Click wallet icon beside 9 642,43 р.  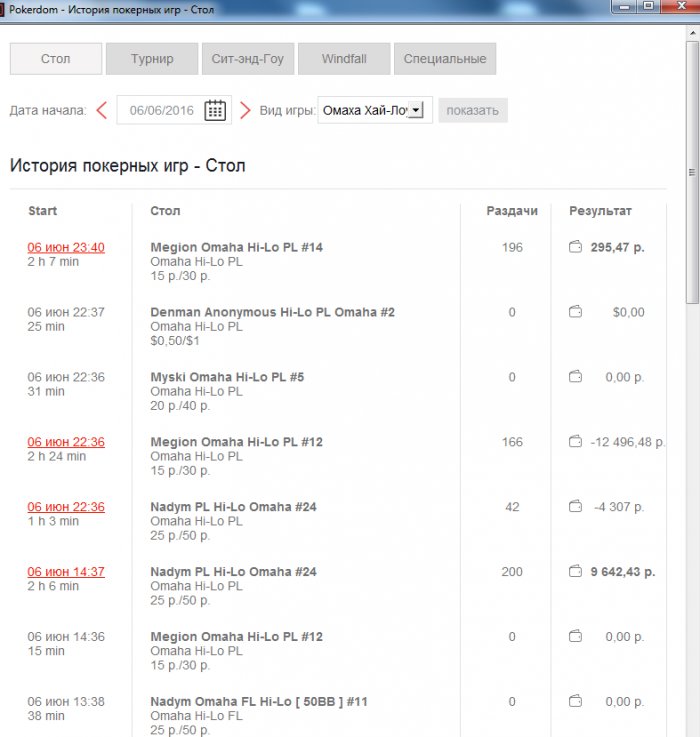(x=575, y=571)
